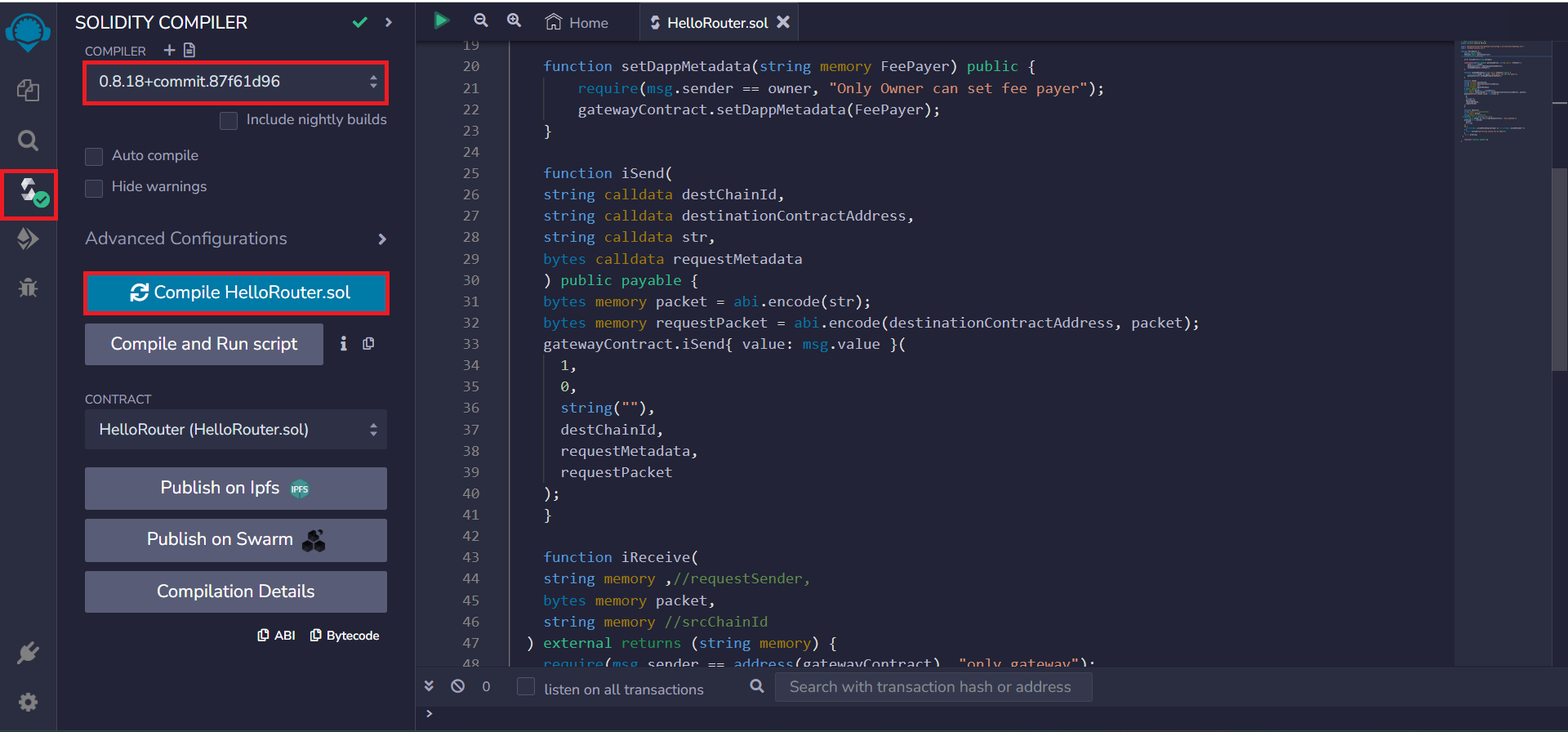Click the green Run script play icon
Image resolution: width=1568 pixels, height=732 pixels.
pos(442,21)
